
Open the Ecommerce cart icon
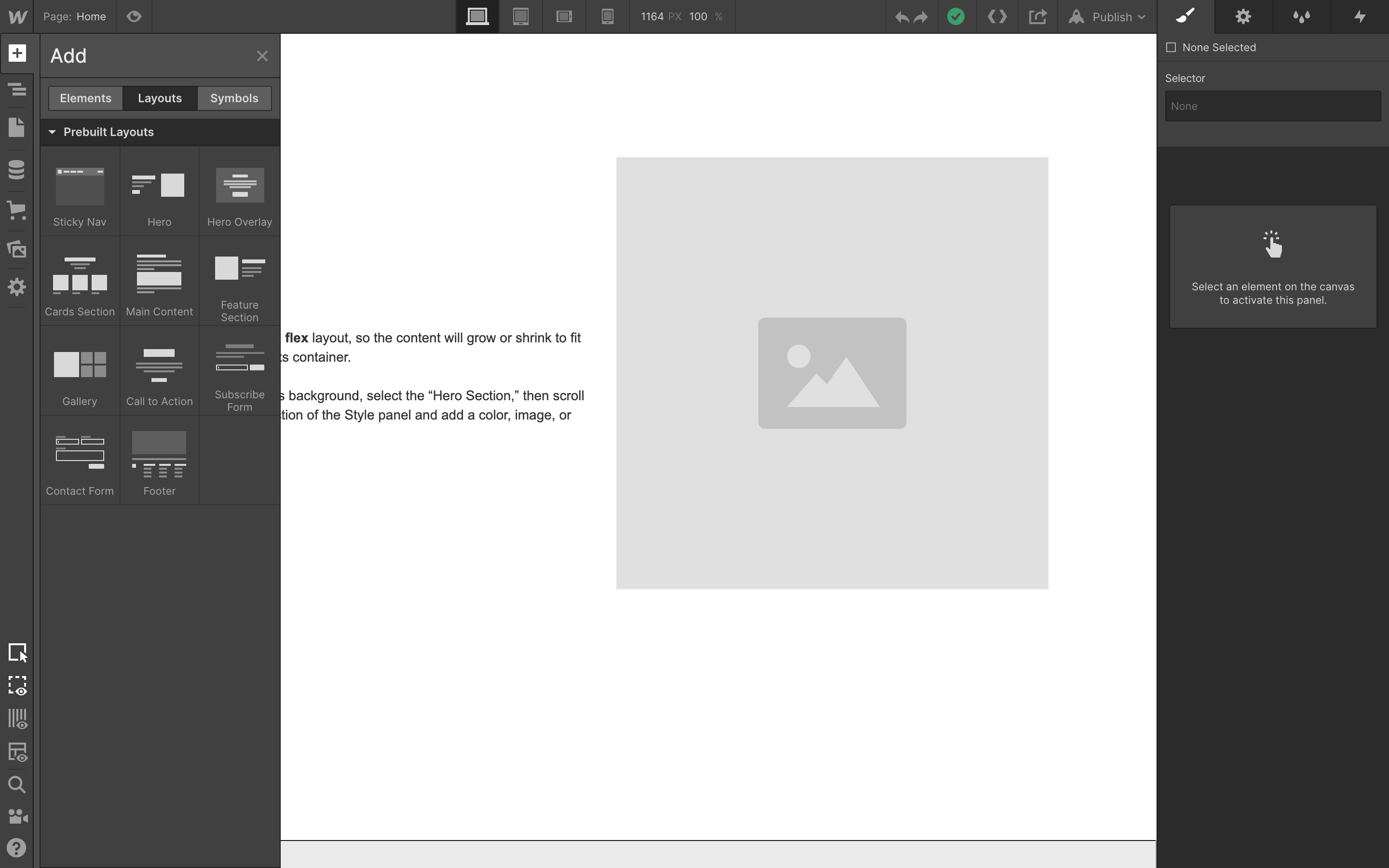pyautogui.click(x=17, y=210)
